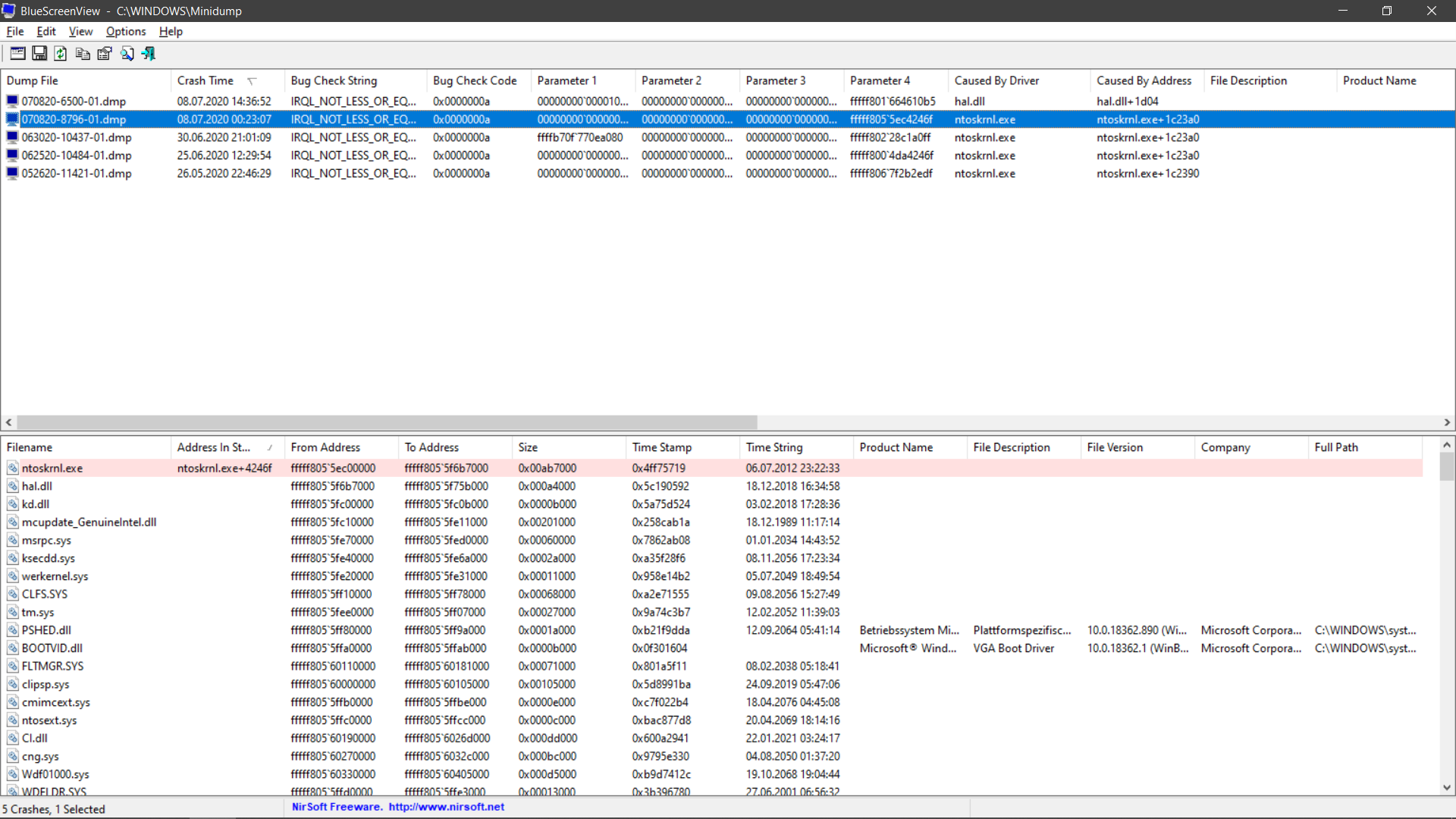Select dump file 070820-6500-01.dmp
The image size is (1456, 819).
74,102
